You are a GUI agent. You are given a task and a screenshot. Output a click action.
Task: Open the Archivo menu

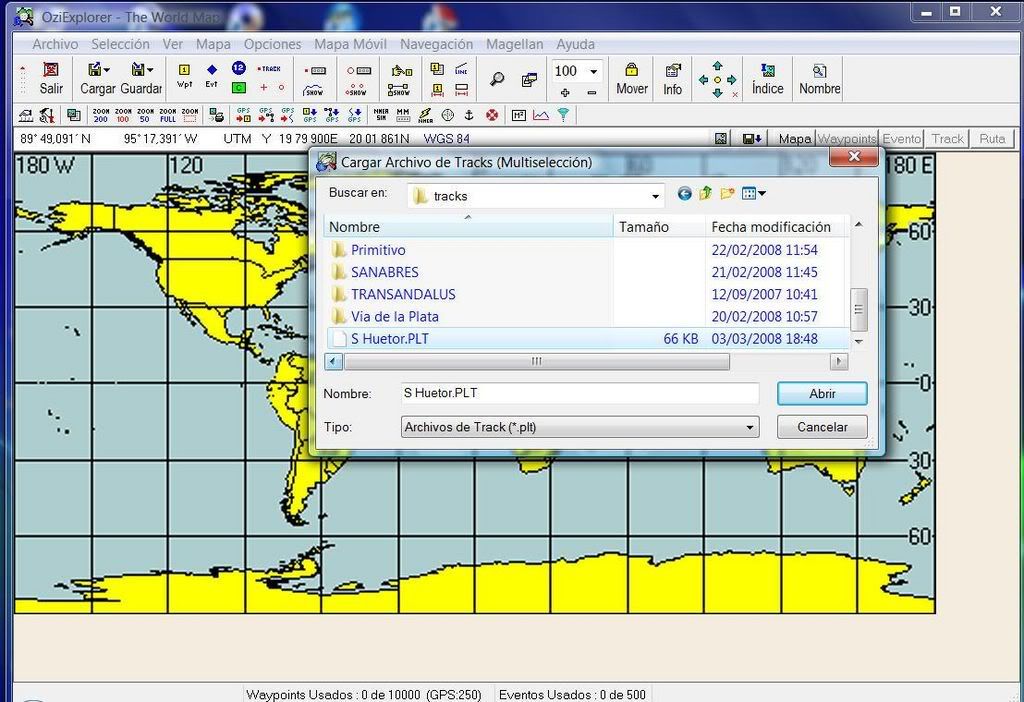pos(55,44)
